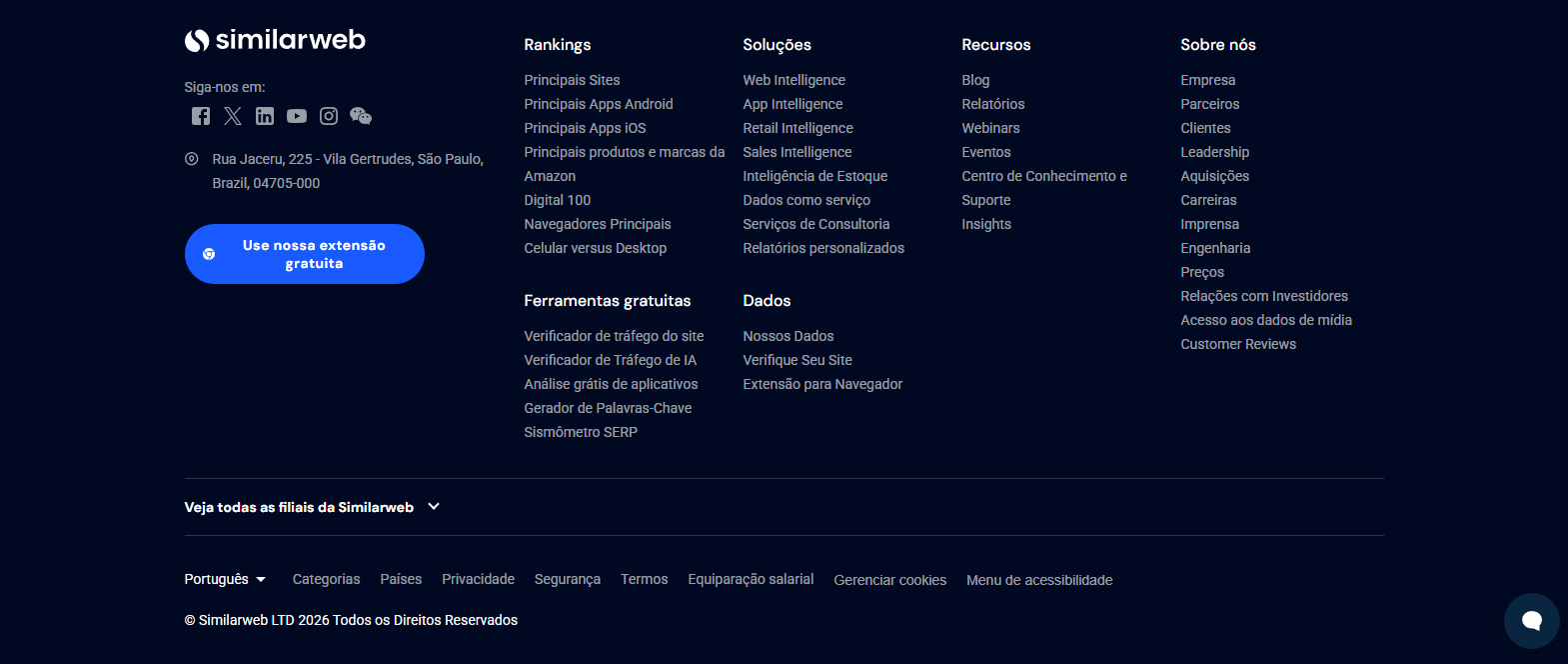Click the location pin icon by address
Screen dimensions: 1568x664
(x=192, y=159)
